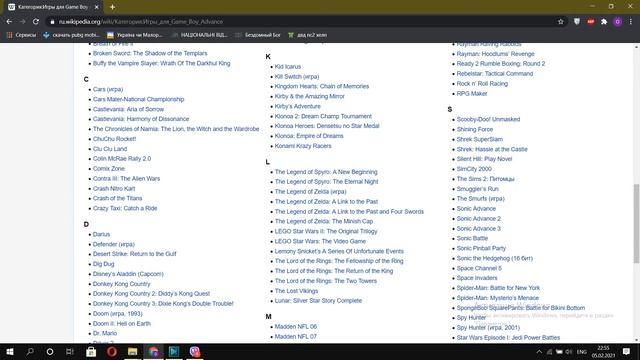Open the rightmost bookmark on the bar

pos(307,35)
